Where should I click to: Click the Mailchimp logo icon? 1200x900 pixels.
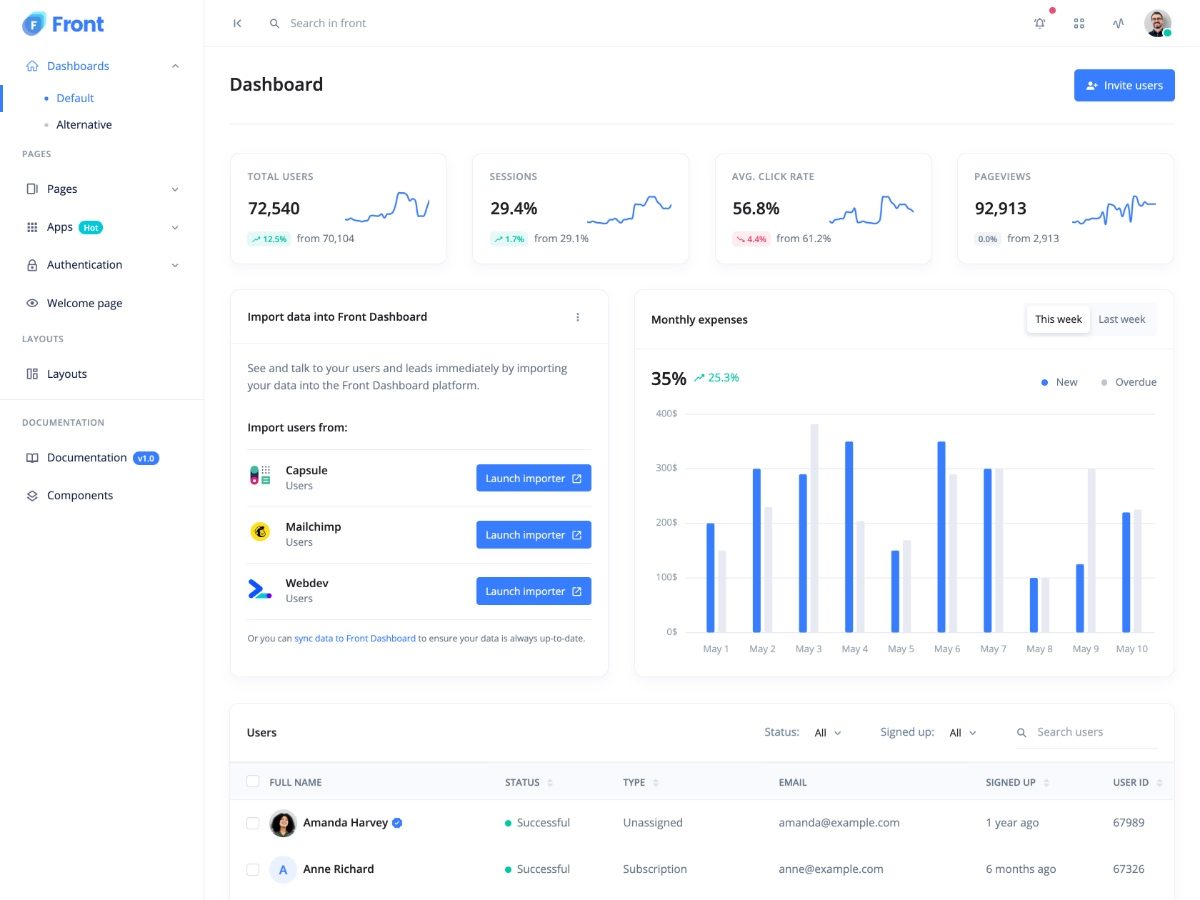(x=260, y=533)
